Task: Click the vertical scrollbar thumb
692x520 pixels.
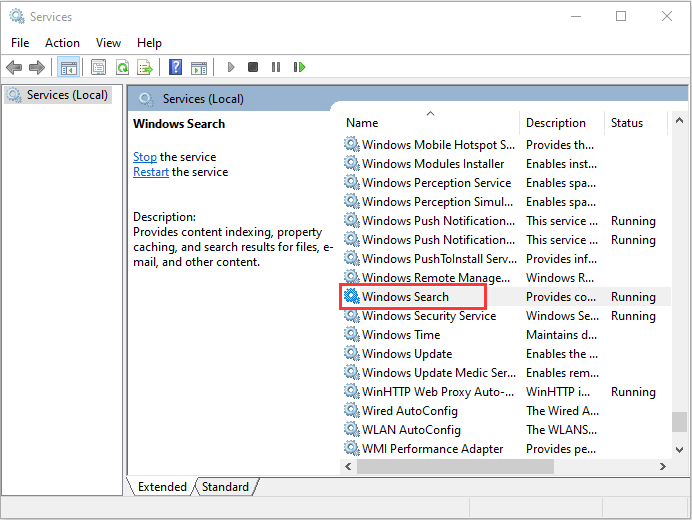Action: pyautogui.click(x=680, y=422)
